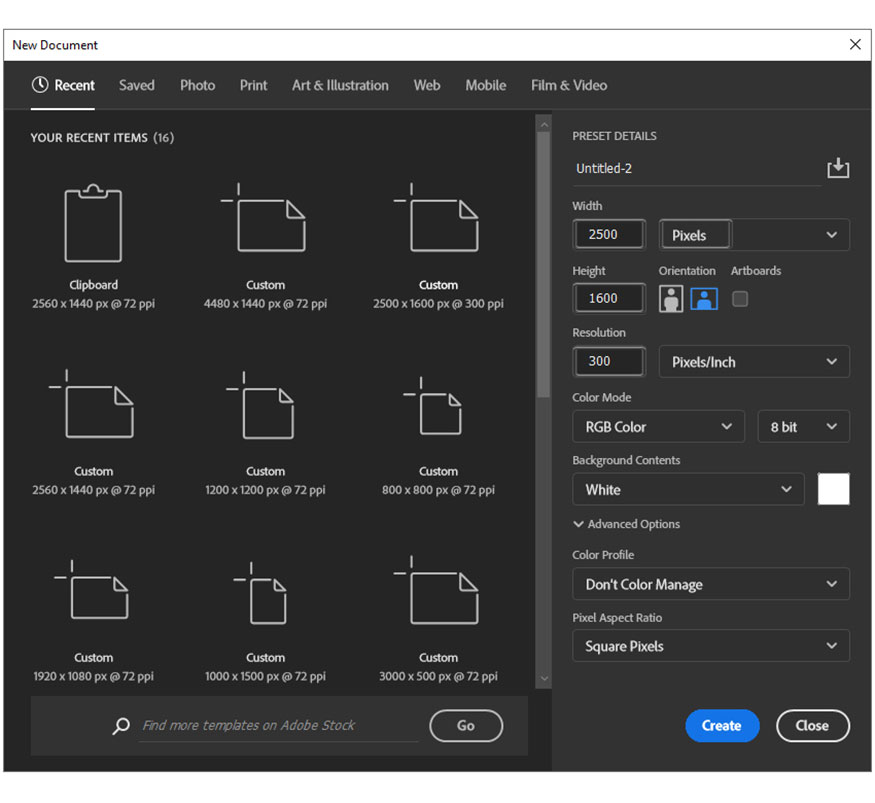This screenshot has height=803, width=875.
Task: Click the Create button
Action: coord(722,726)
